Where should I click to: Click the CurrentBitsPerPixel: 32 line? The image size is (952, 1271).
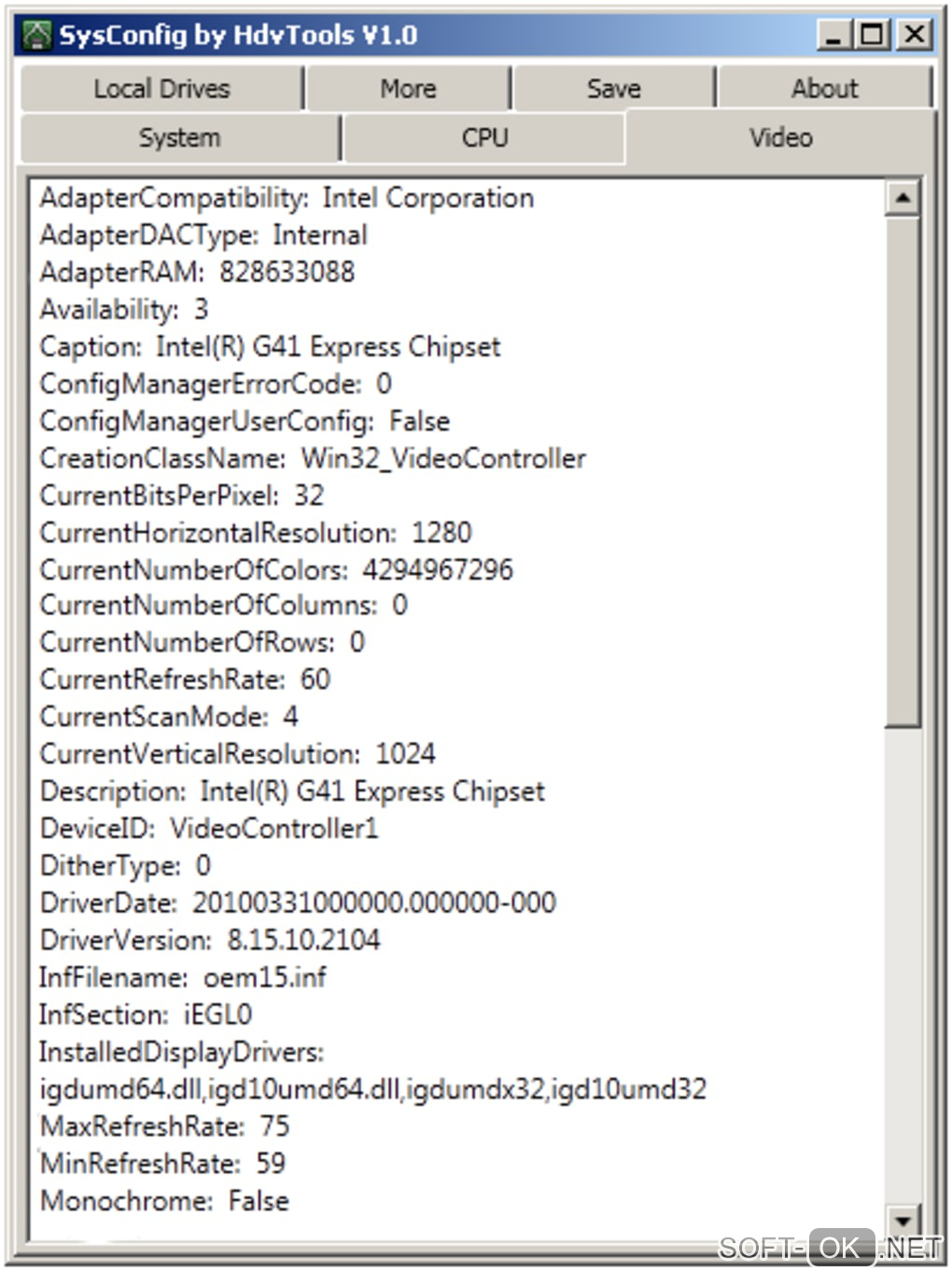pyautogui.click(x=182, y=496)
